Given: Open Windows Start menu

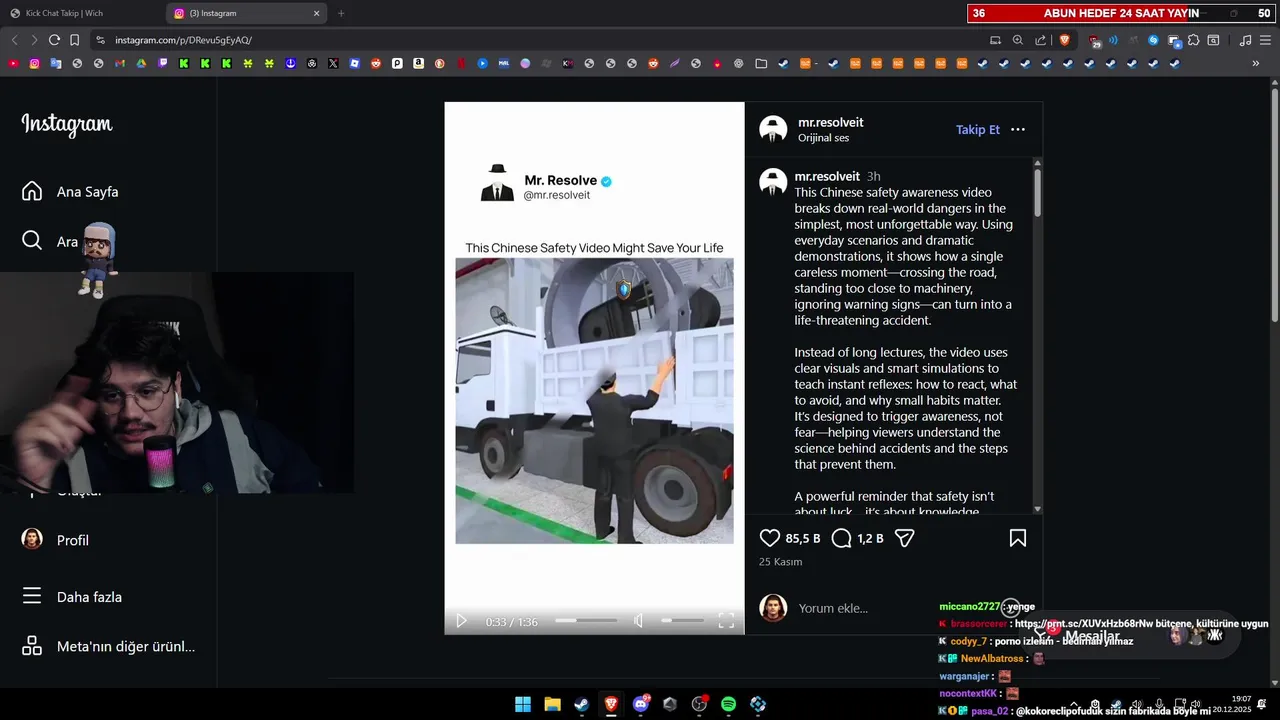Looking at the screenshot, I should (x=523, y=704).
